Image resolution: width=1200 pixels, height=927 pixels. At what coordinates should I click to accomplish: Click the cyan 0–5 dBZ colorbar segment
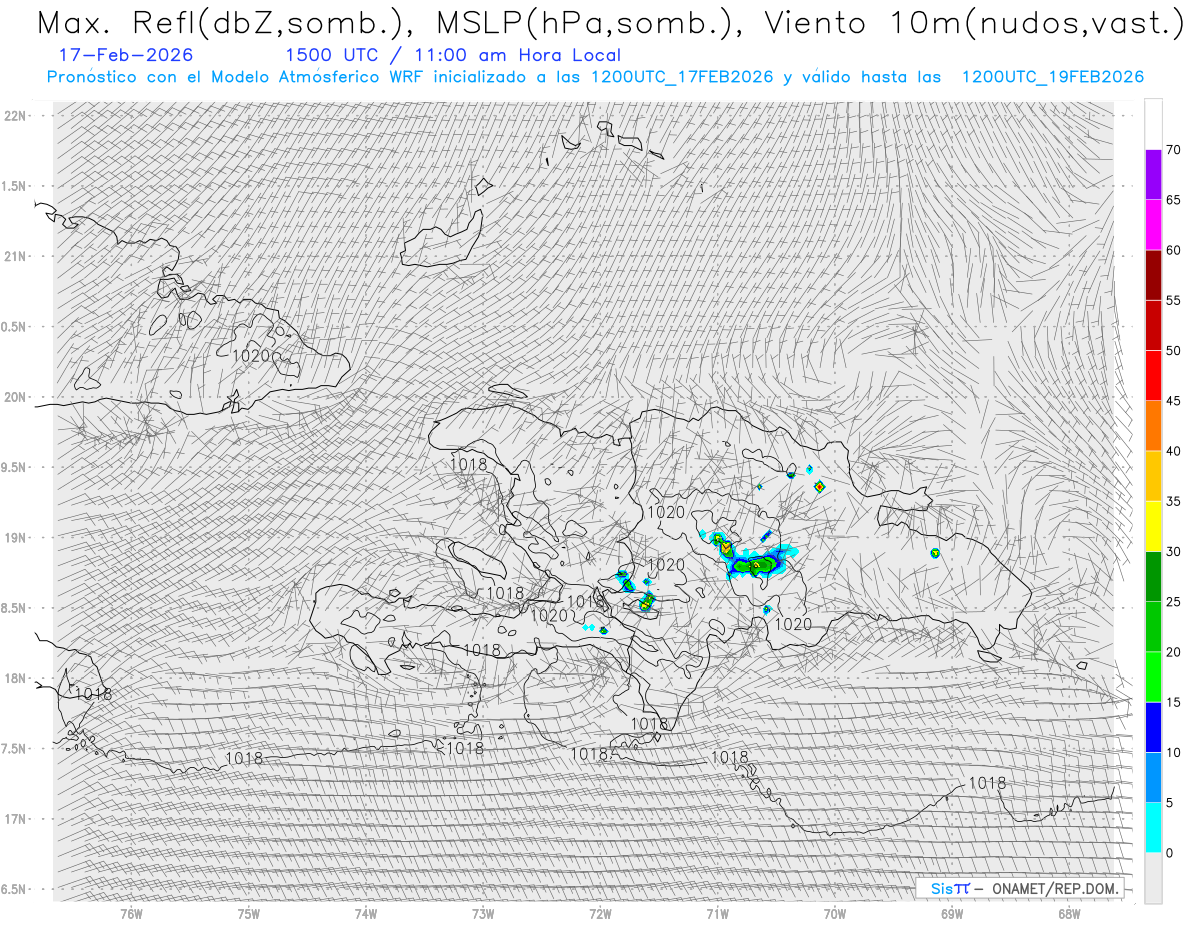pyautogui.click(x=1153, y=827)
